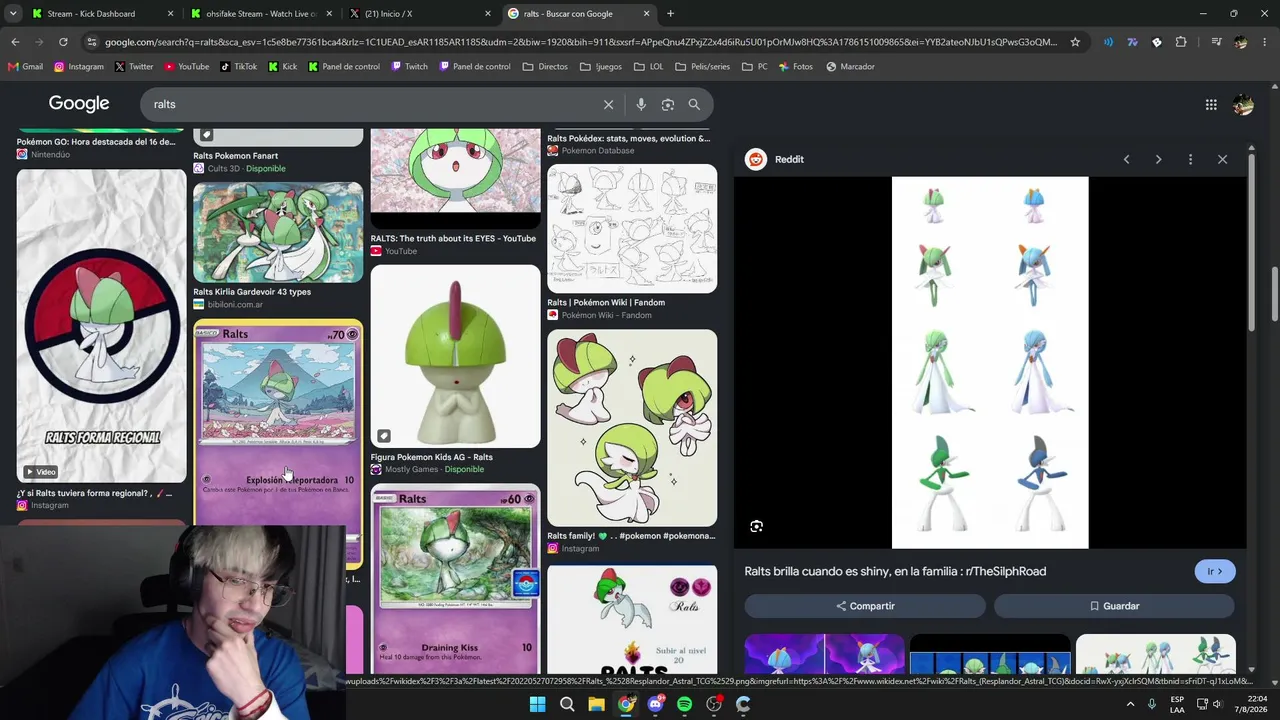Screen dimensions: 1280x720
Task: Open the Twitch bookmark
Action: (409, 67)
